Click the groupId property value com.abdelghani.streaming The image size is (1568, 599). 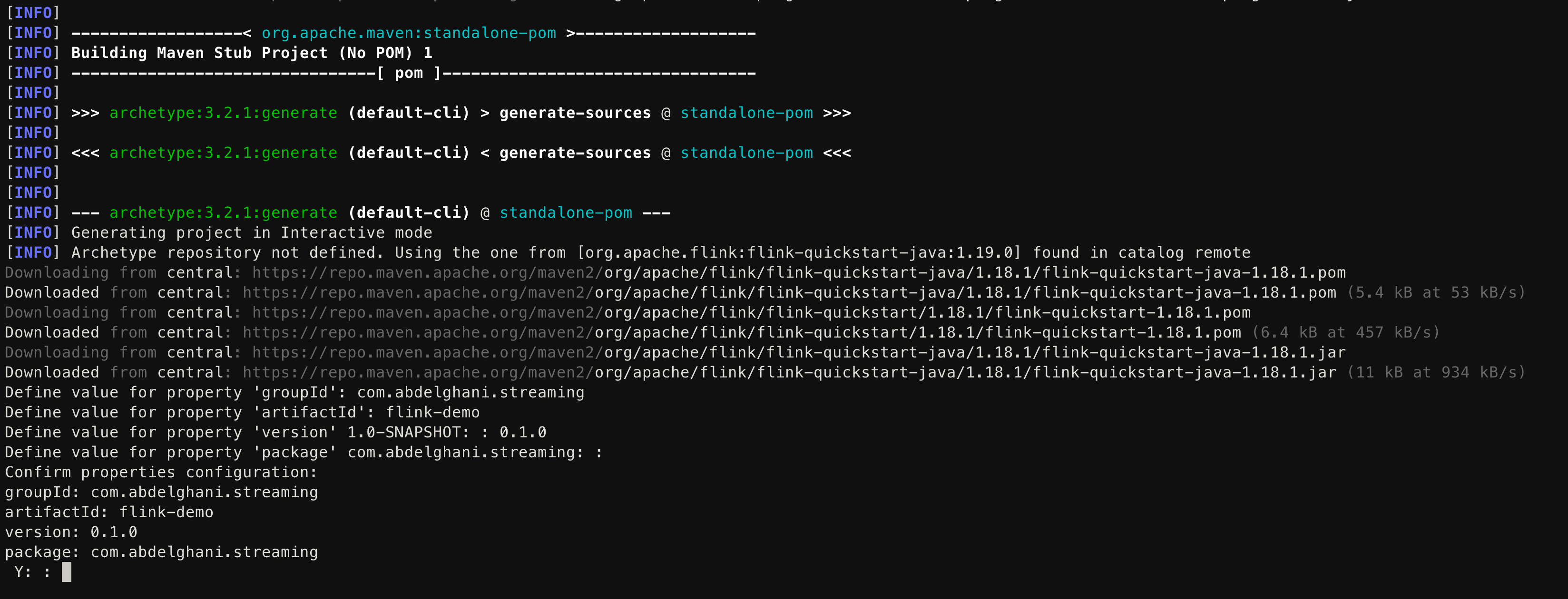[470, 393]
